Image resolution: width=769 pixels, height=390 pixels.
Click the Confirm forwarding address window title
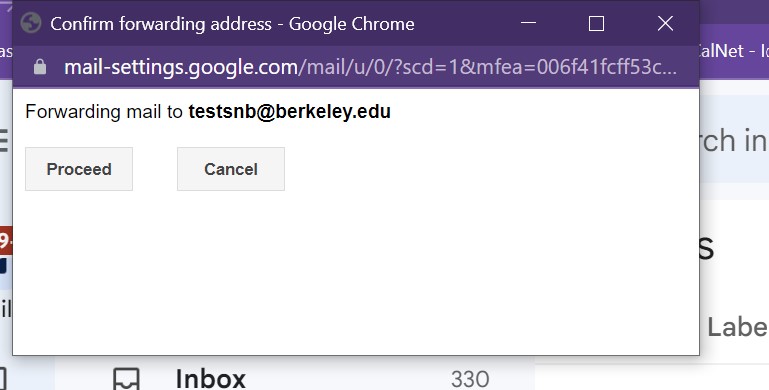[x=232, y=24]
